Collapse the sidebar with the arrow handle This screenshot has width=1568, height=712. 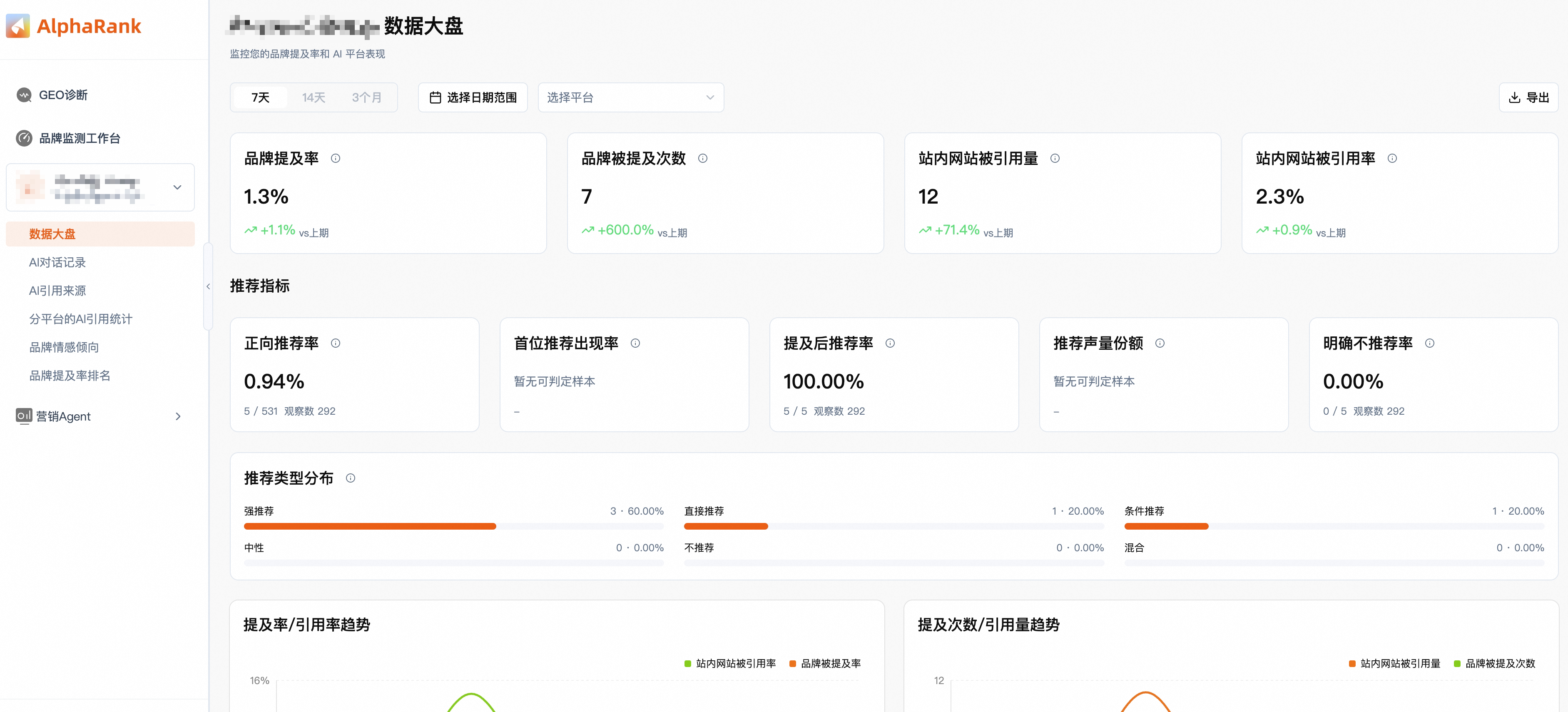208,286
